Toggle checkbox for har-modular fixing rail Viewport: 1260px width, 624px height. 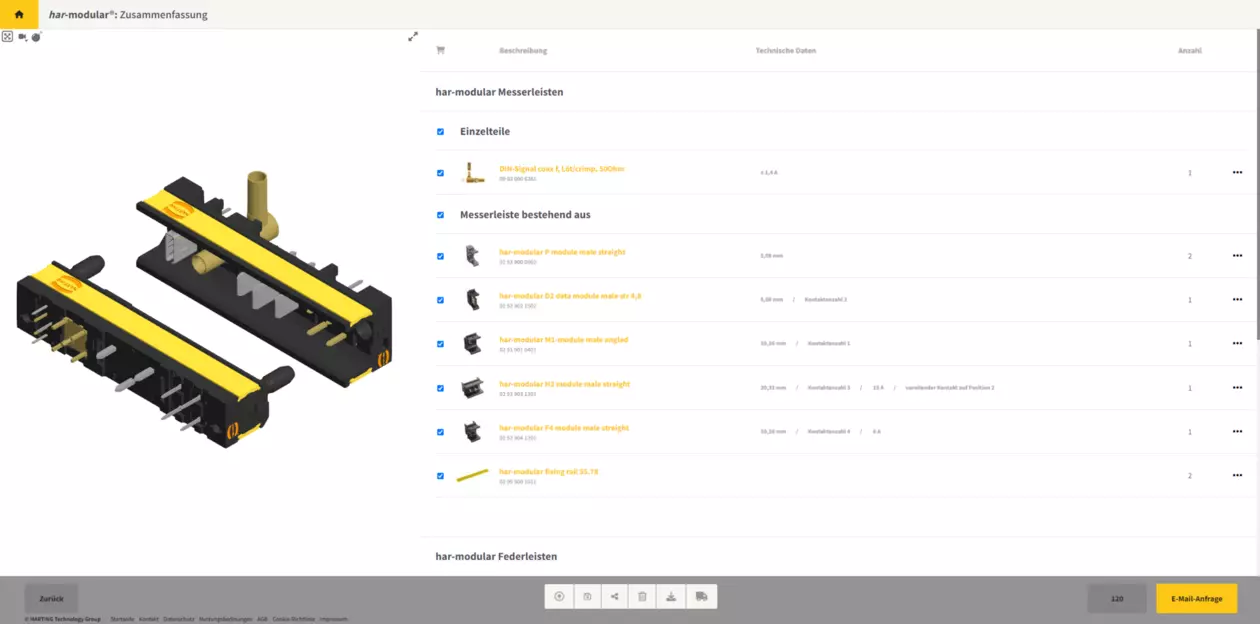click(440, 476)
